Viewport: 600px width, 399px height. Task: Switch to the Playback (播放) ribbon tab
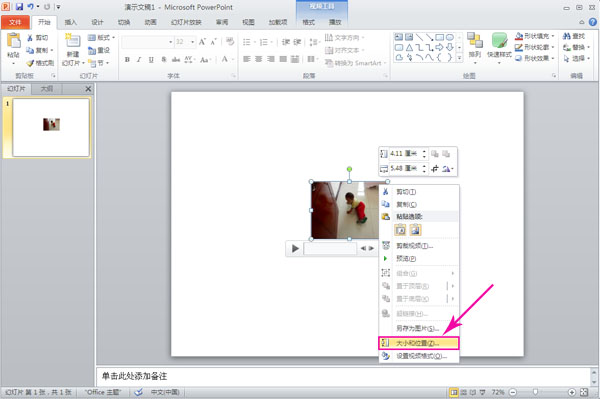[335, 22]
